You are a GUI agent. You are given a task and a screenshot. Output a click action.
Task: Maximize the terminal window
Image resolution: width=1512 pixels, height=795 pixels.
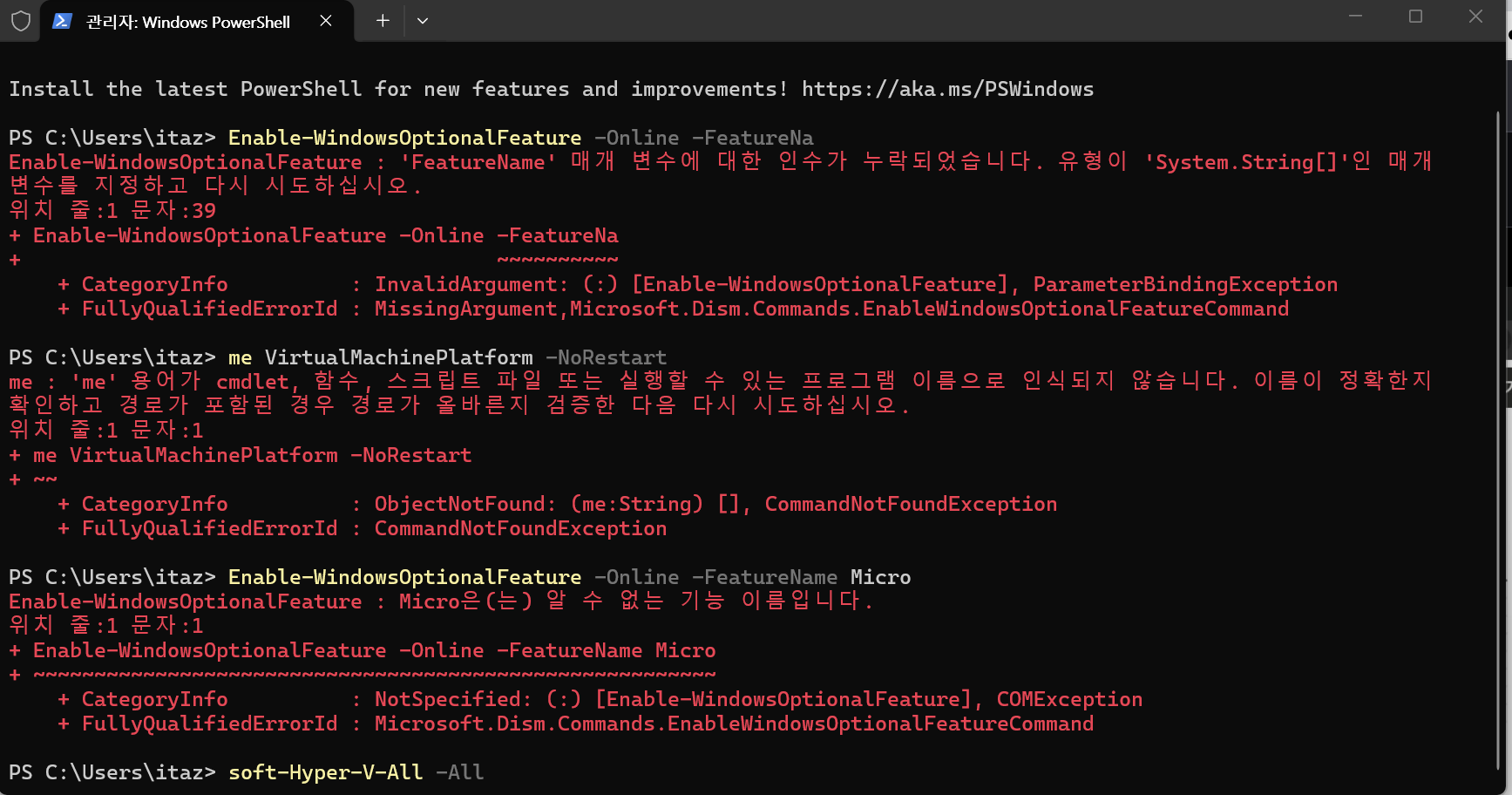pos(1415,17)
